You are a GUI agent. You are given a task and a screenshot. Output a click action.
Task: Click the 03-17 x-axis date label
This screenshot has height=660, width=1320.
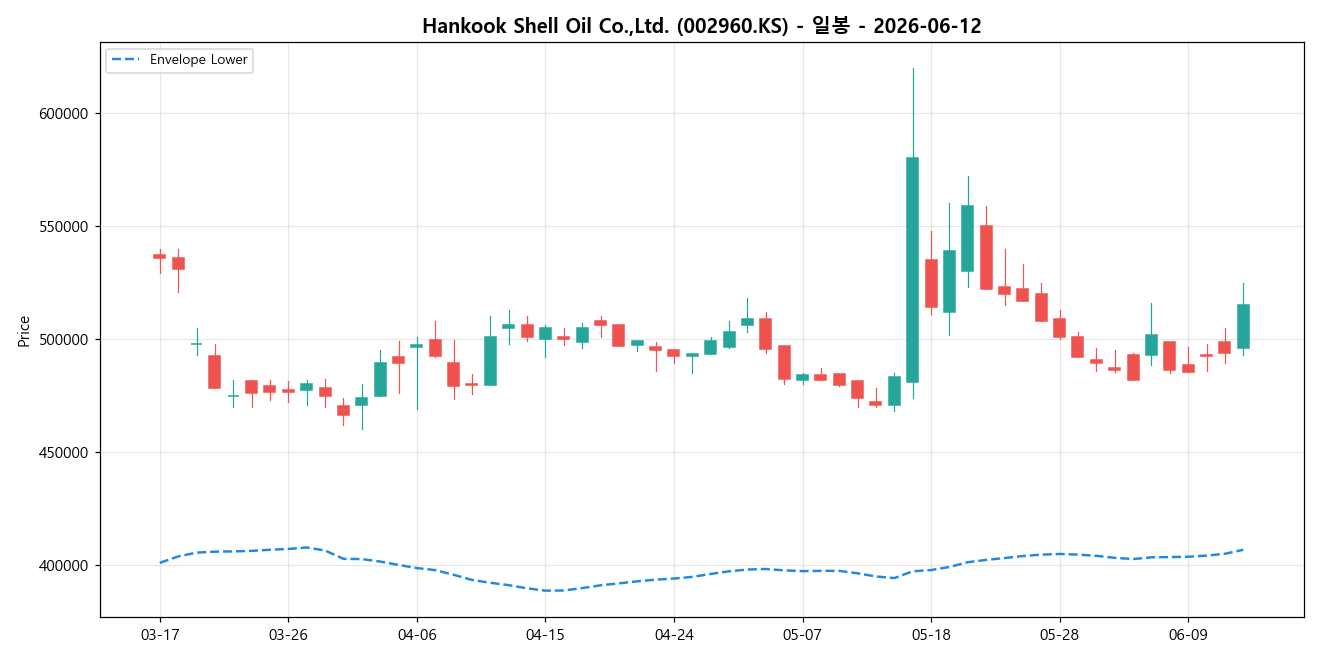pos(160,635)
